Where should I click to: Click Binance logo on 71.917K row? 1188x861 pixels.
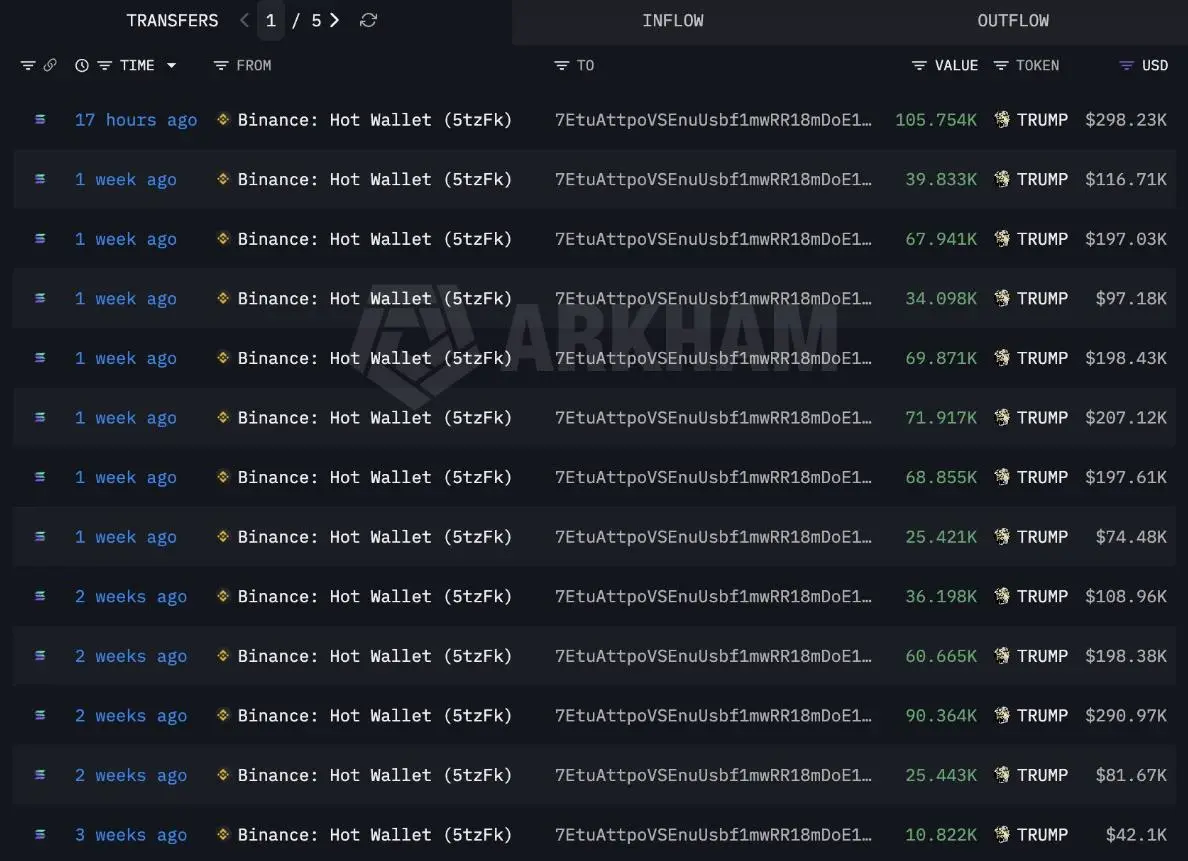tap(223, 417)
